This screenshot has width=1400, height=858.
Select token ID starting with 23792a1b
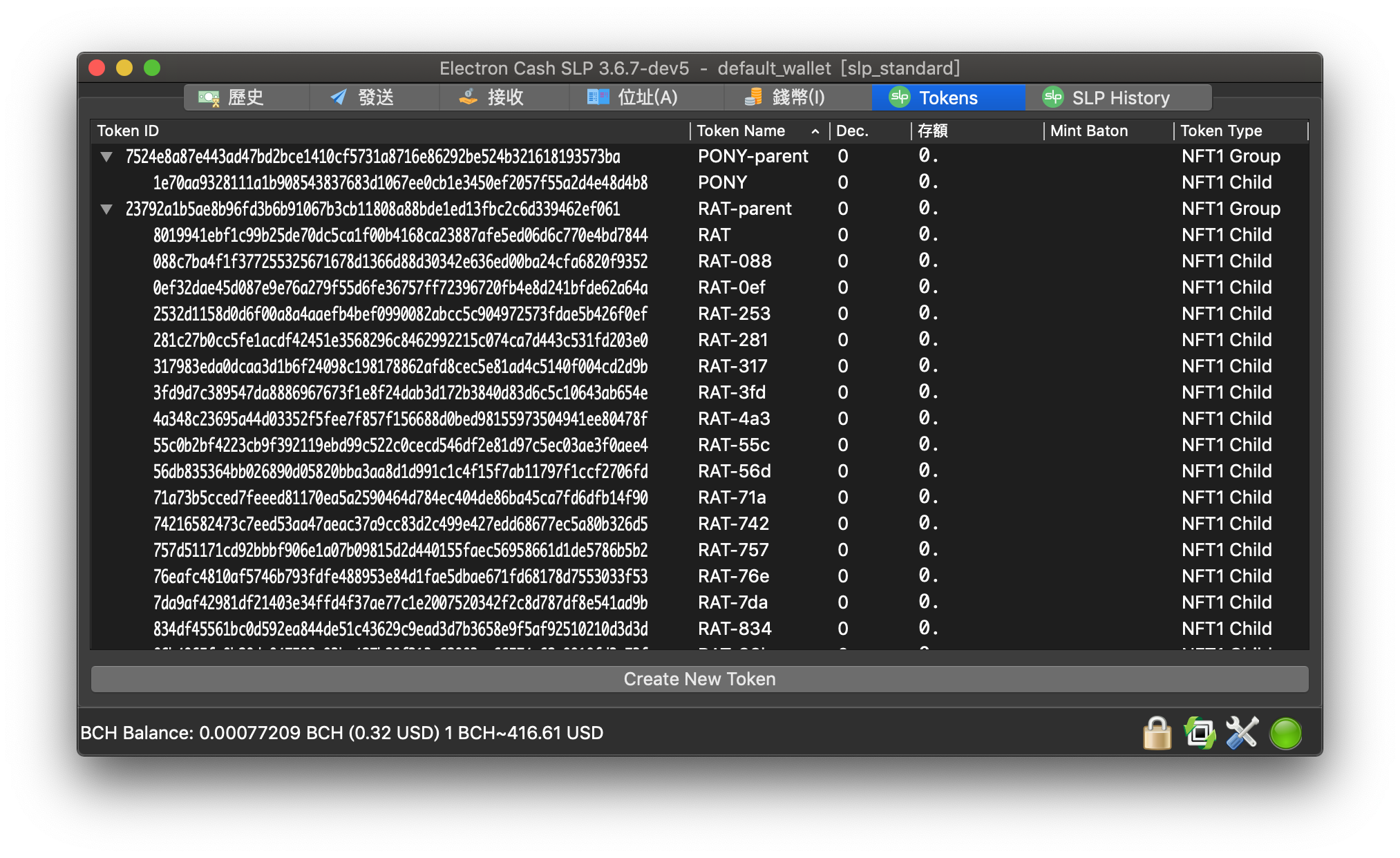372,209
